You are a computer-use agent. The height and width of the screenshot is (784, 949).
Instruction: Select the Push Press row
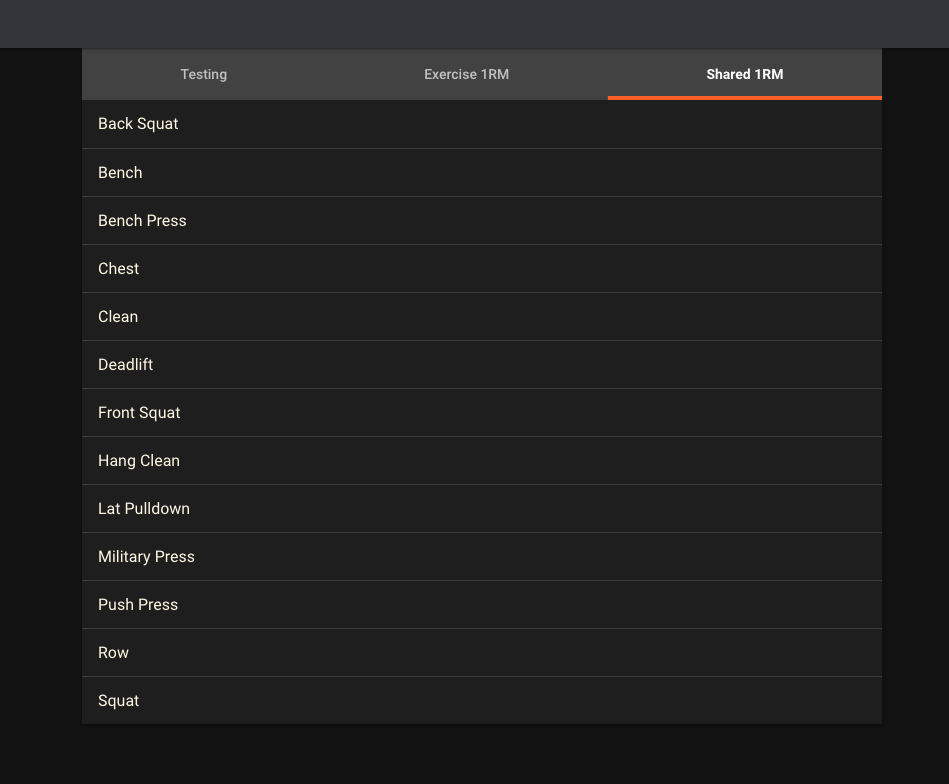(x=482, y=605)
